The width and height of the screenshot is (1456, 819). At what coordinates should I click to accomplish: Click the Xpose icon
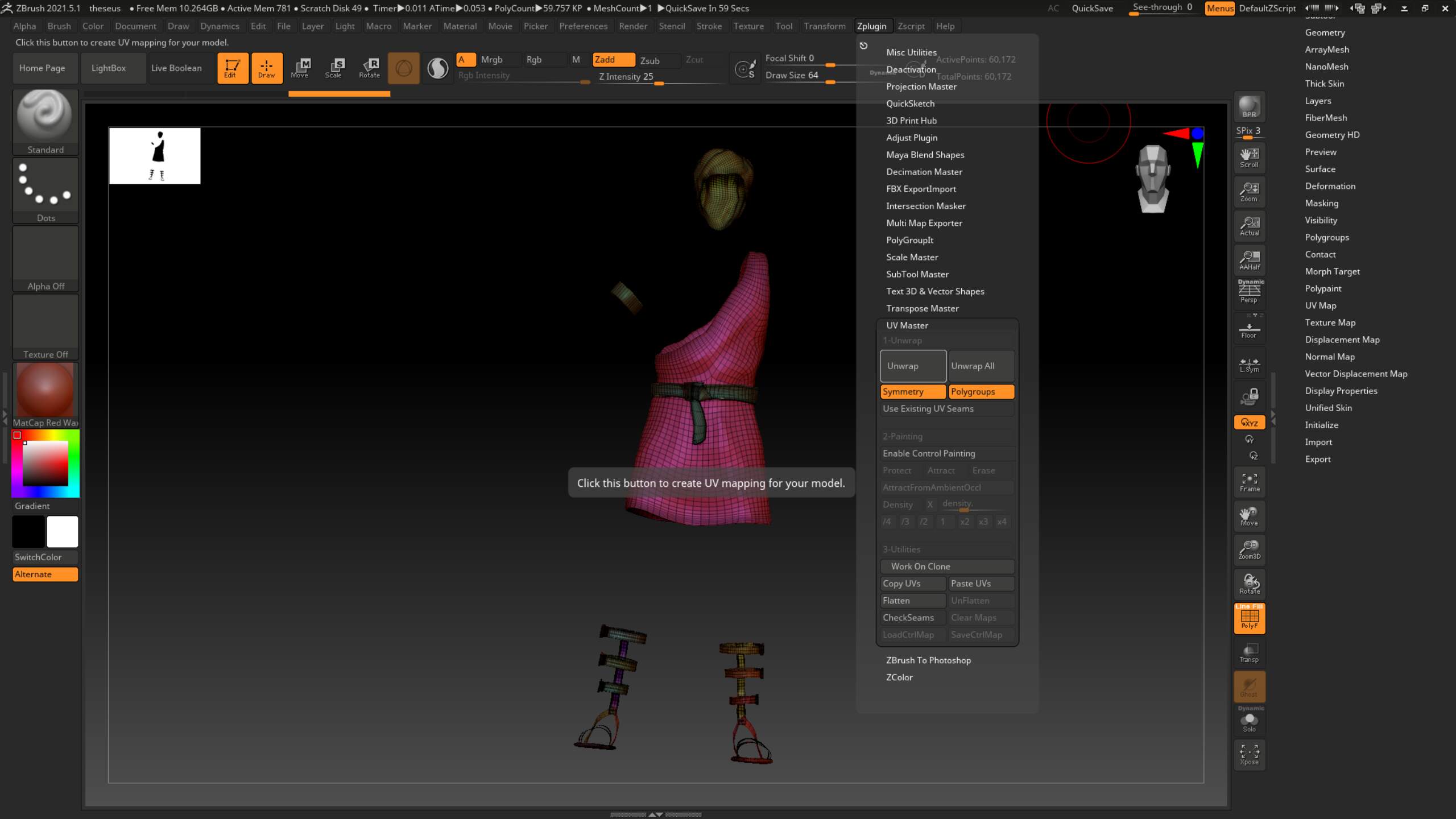(1250, 755)
